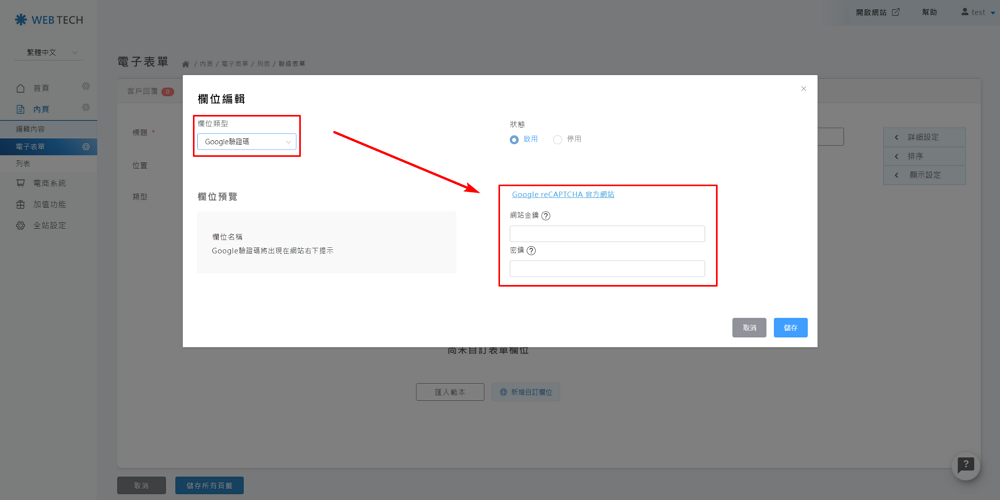Open the 繁體中文 language dropdown
The image size is (1000, 500).
(48, 51)
